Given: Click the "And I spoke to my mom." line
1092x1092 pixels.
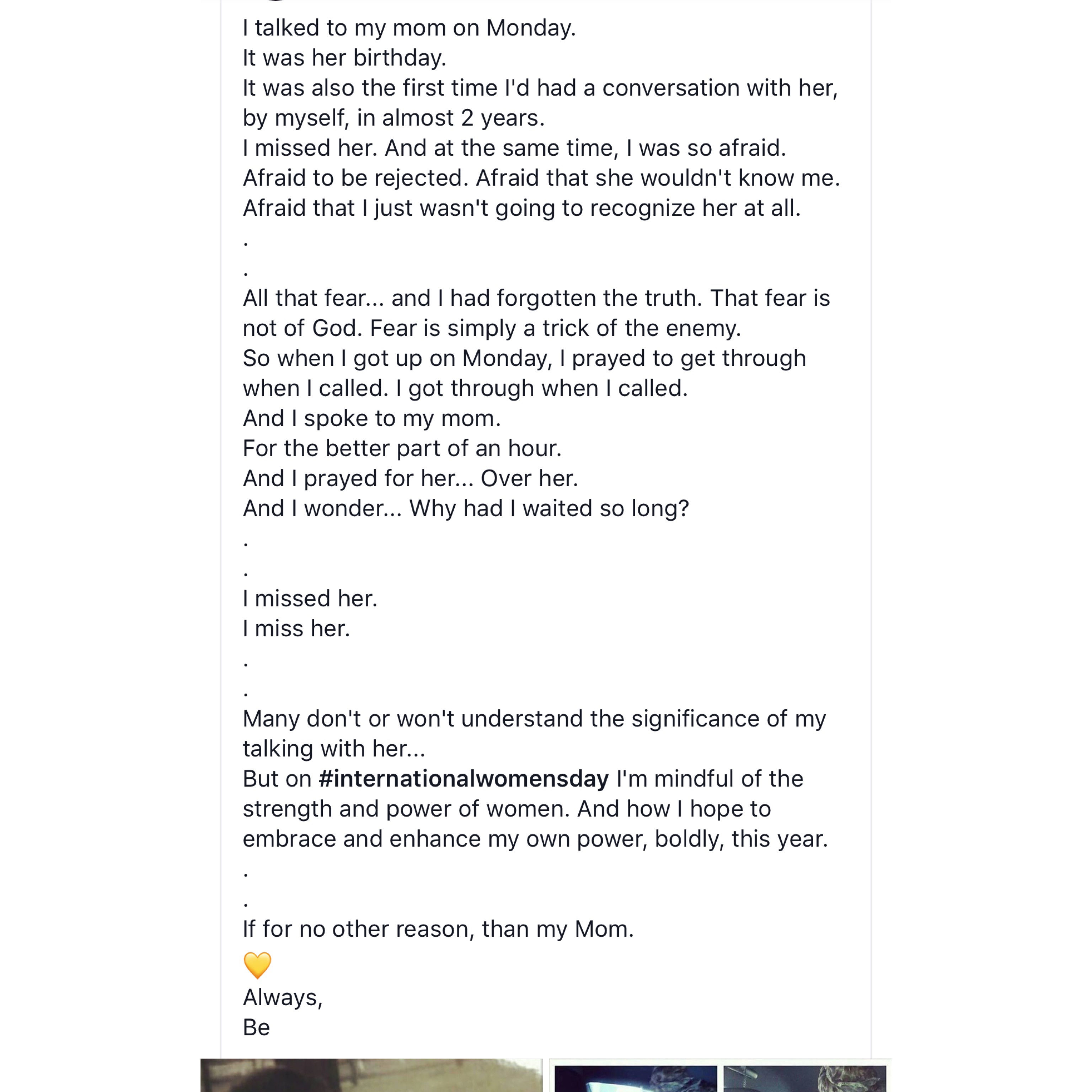Looking at the screenshot, I should [x=372, y=418].
